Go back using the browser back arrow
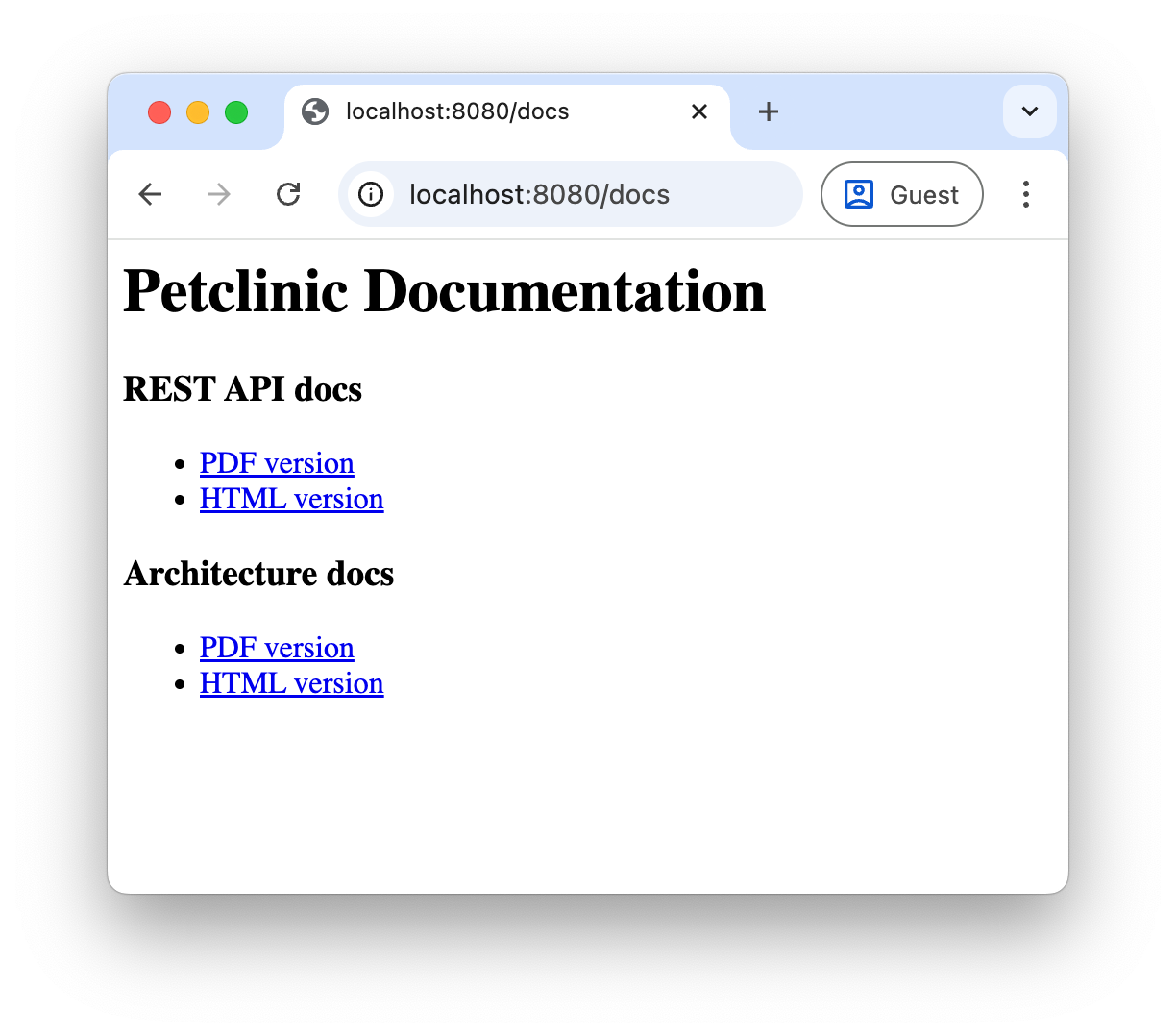 pos(150,194)
